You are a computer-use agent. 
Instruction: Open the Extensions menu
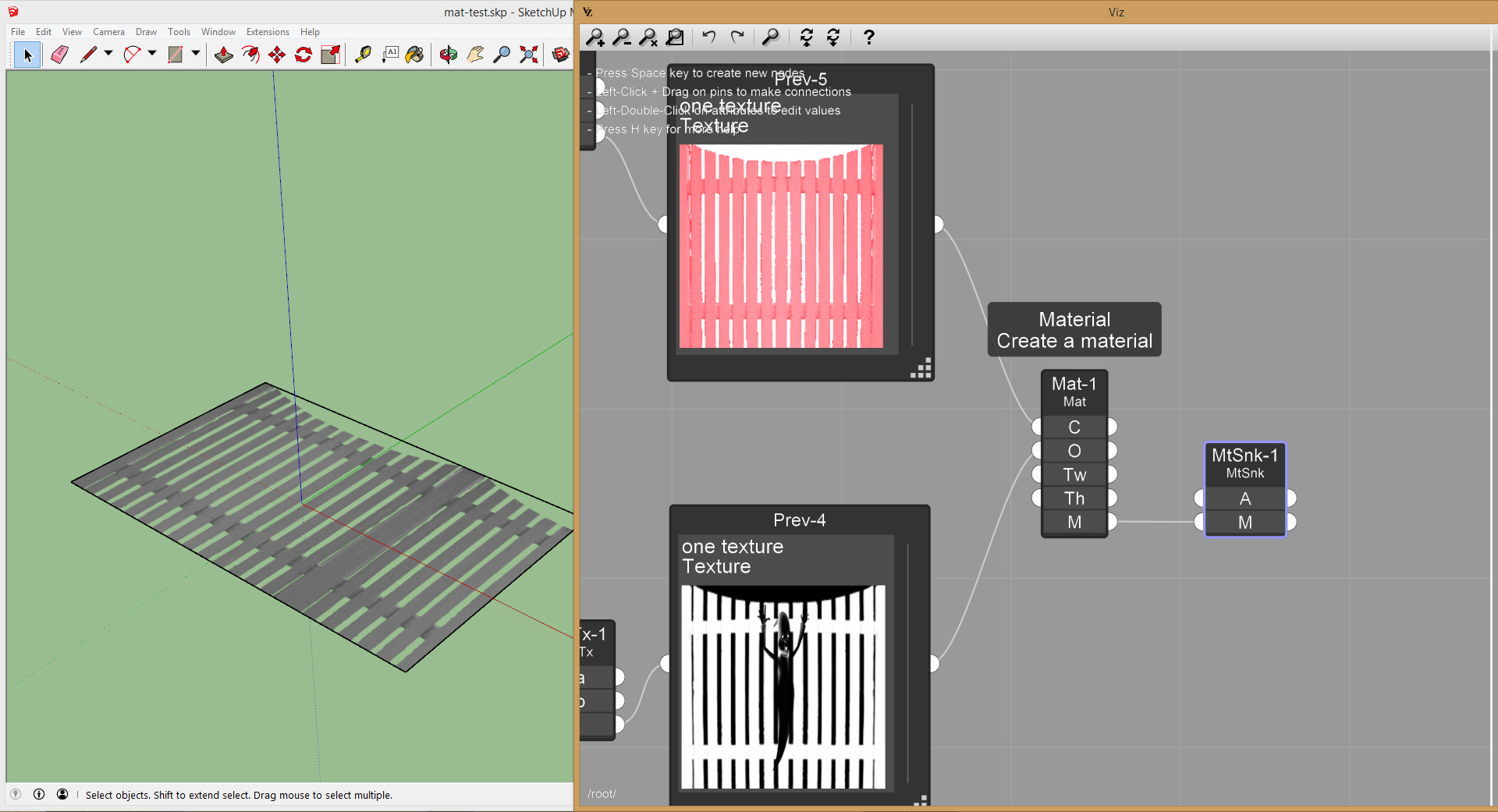click(x=268, y=32)
